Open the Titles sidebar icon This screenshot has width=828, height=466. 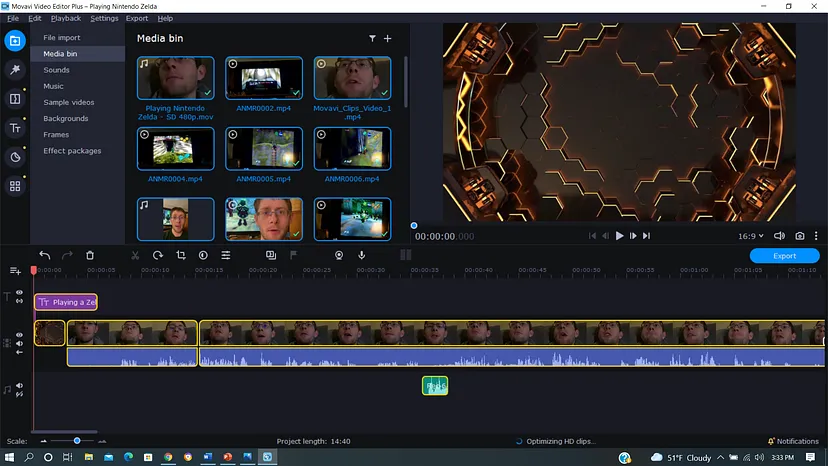[x=15, y=128]
